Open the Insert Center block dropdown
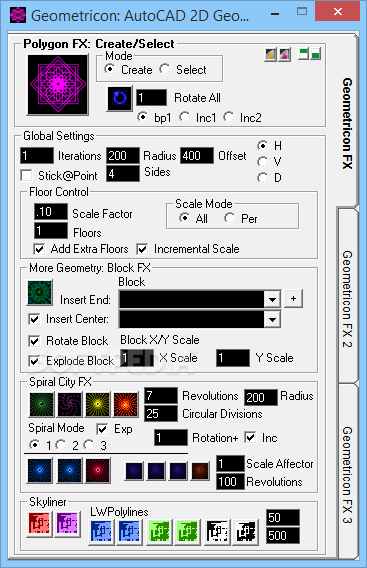Screen dimensions: 367x568 pos(272,319)
